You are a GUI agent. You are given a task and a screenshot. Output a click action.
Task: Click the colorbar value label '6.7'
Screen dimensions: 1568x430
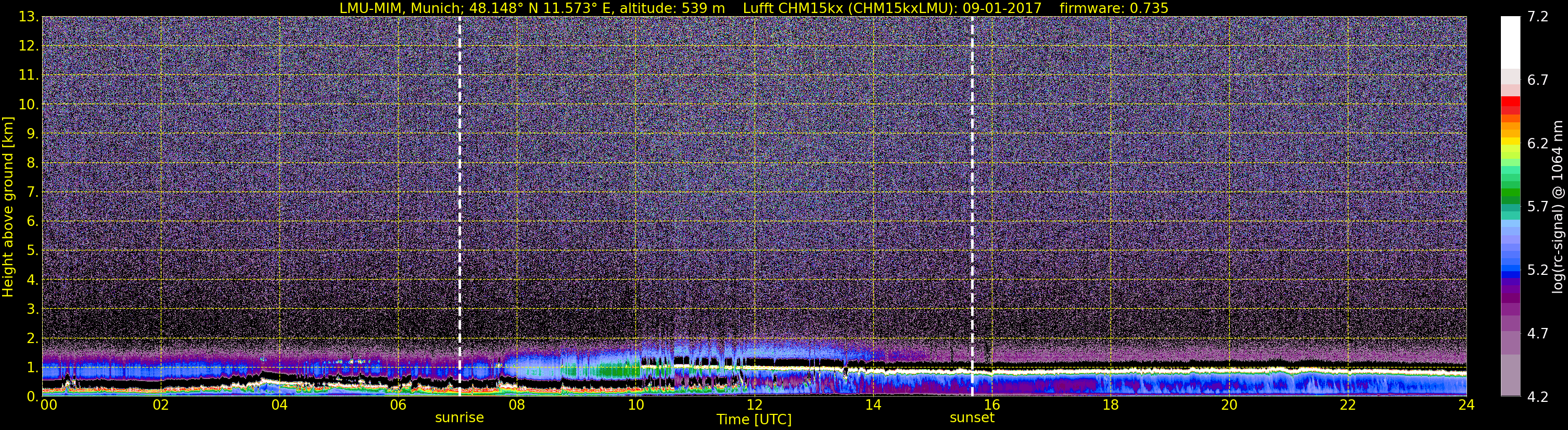[x=1538, y=80]
